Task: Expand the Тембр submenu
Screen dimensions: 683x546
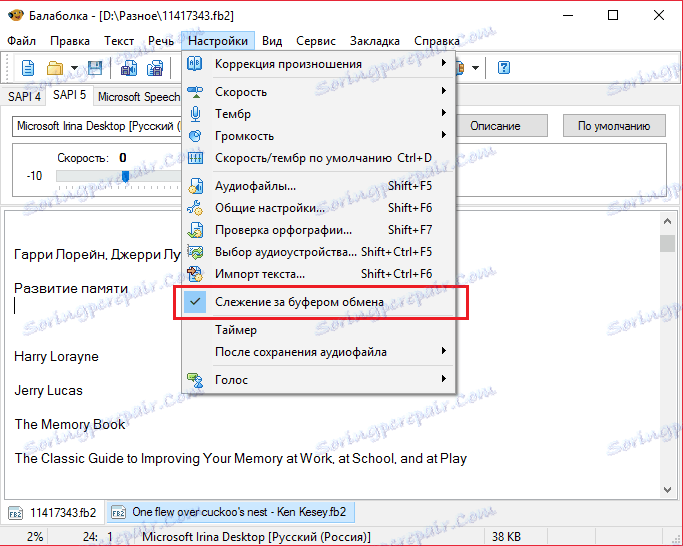Action: [x=443, y=113]
